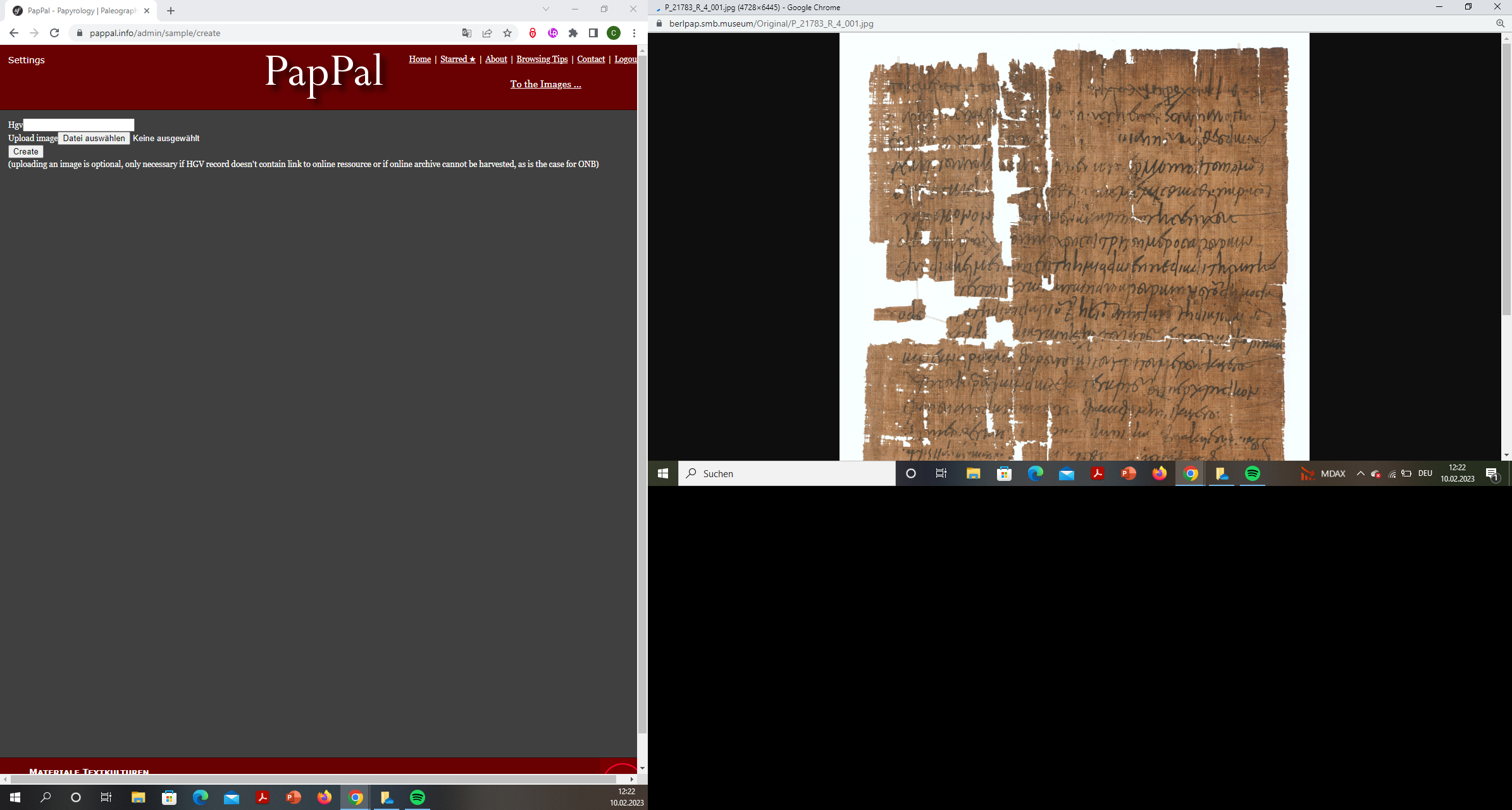Viewport: 1512px width, 810px height.
Task: Open PowerPoint in lower taskbar
Action: [x=294, y=797]
